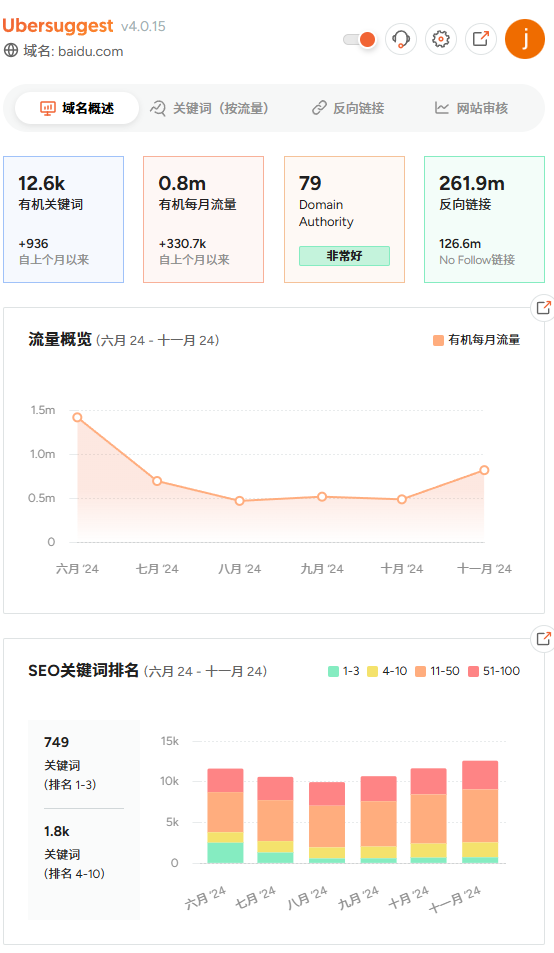Open the 261.9m 反向链接 card
Viewport: 554px width, 953px height.
484,219
